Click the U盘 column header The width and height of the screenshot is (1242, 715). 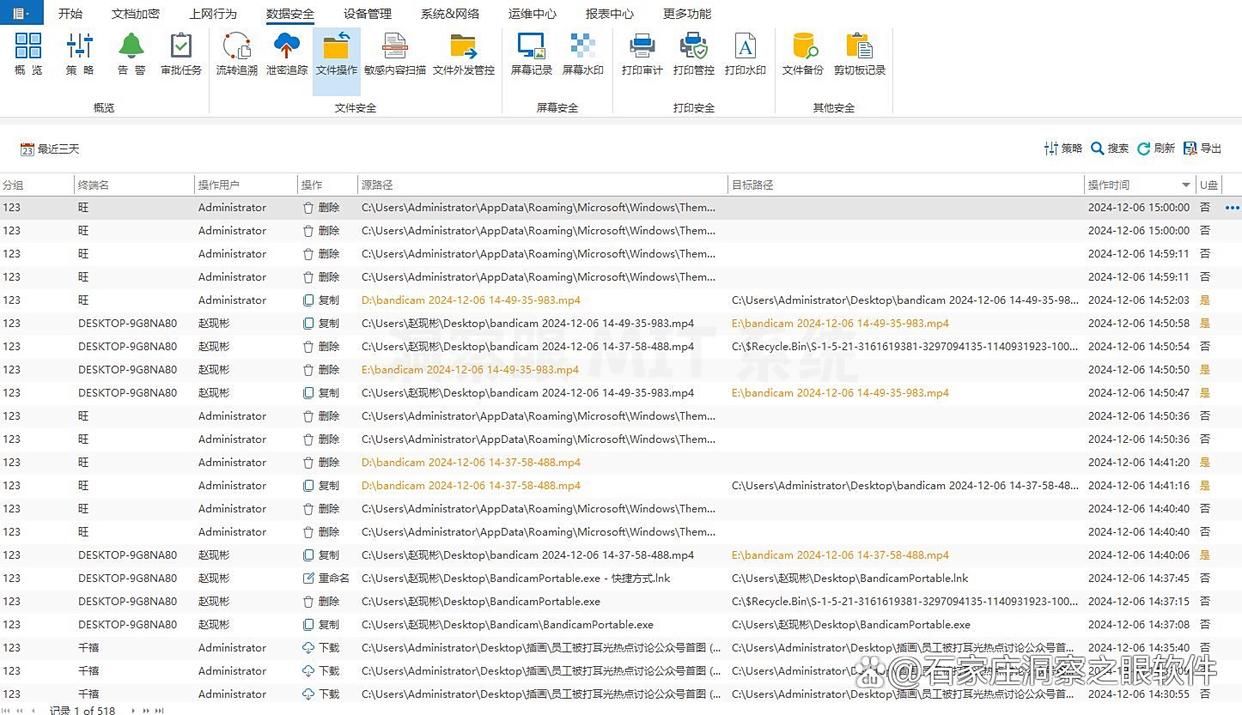click(x=1209, y=185)
